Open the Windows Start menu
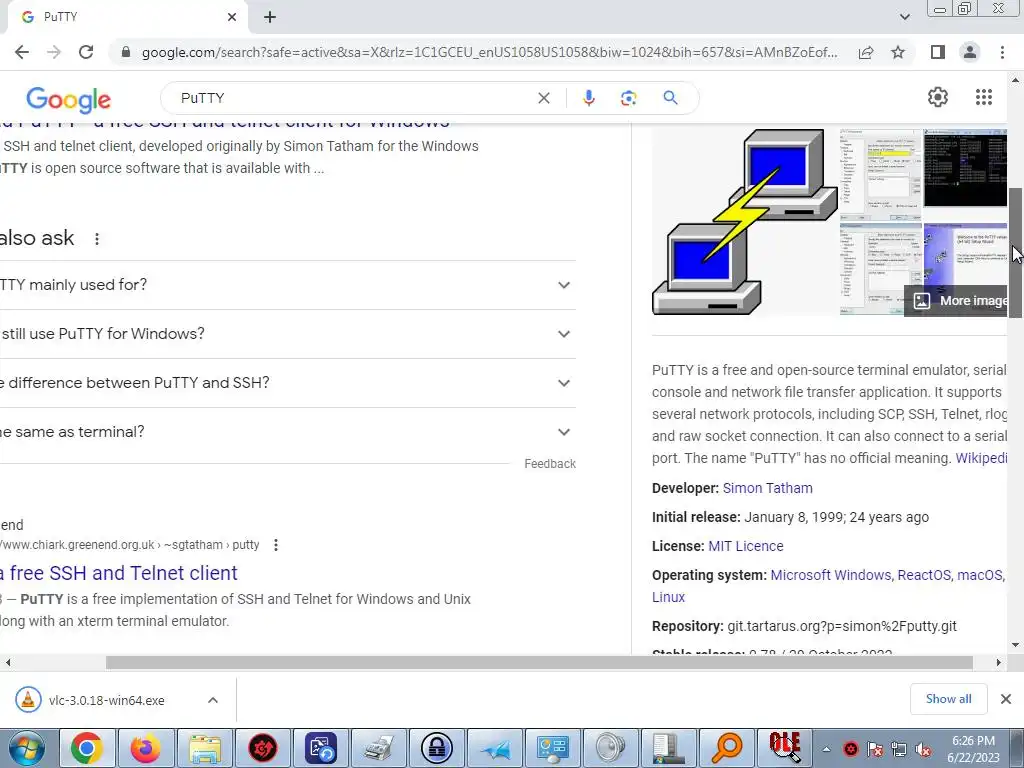Viewport: 1024px width, 768px height. click(27, 748)
